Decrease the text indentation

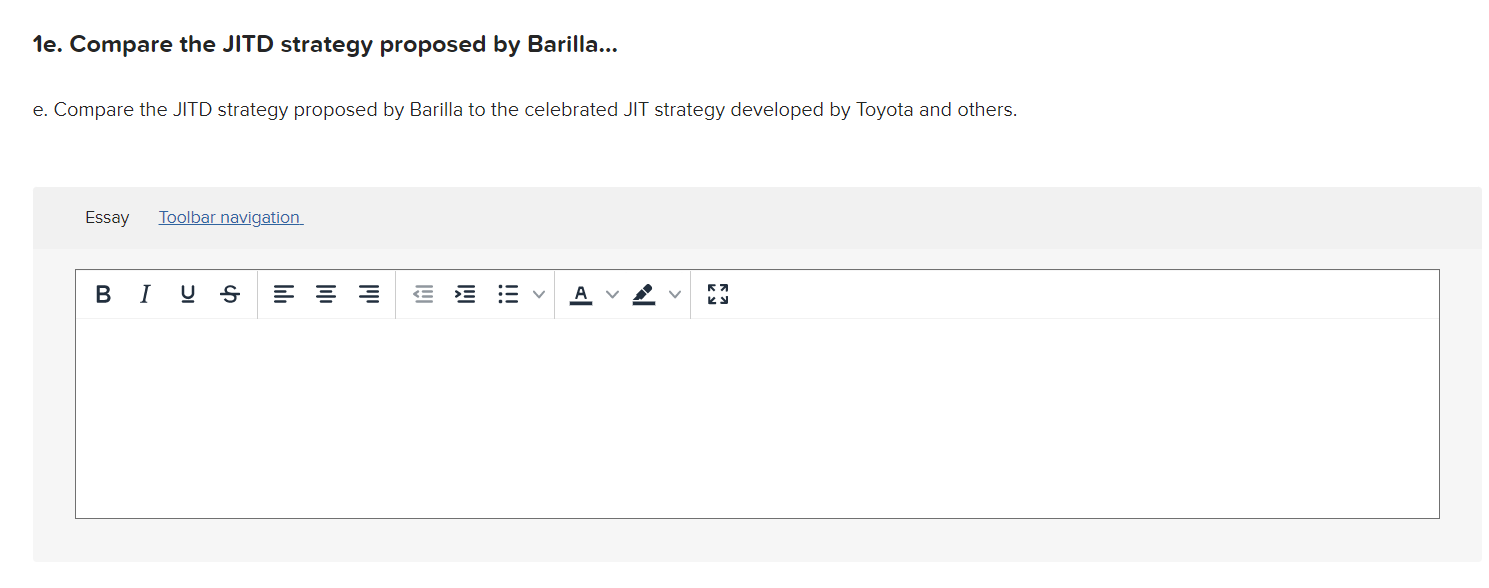click(423, 294)
